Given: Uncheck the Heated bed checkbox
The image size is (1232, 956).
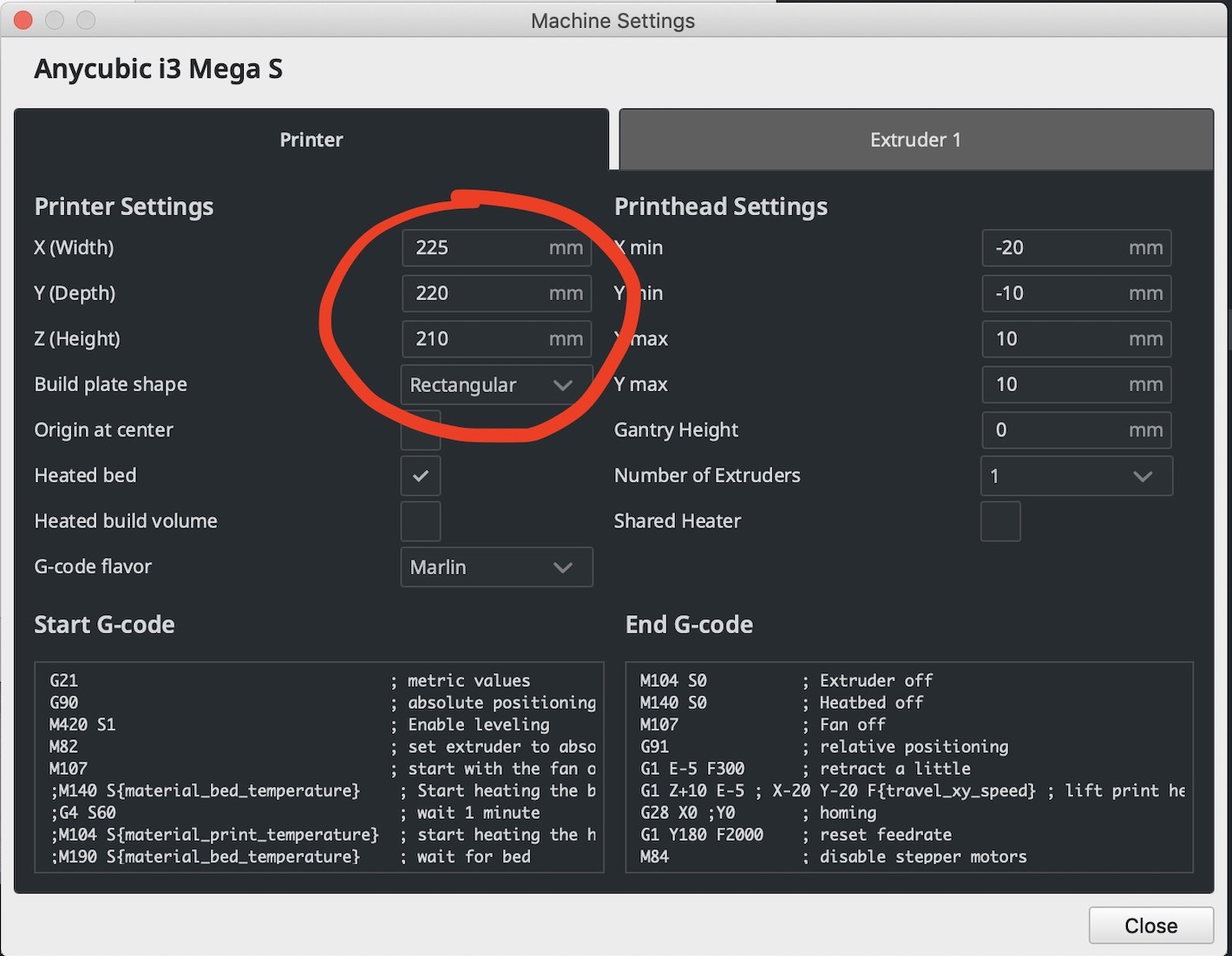Looking at the screenshot, I should 421,476.
